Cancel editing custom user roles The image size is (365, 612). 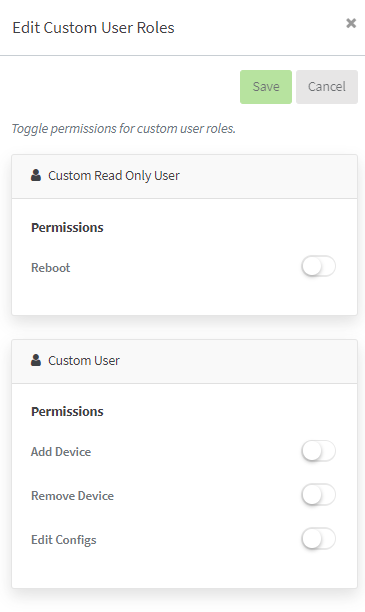click(x=327, y=87)
